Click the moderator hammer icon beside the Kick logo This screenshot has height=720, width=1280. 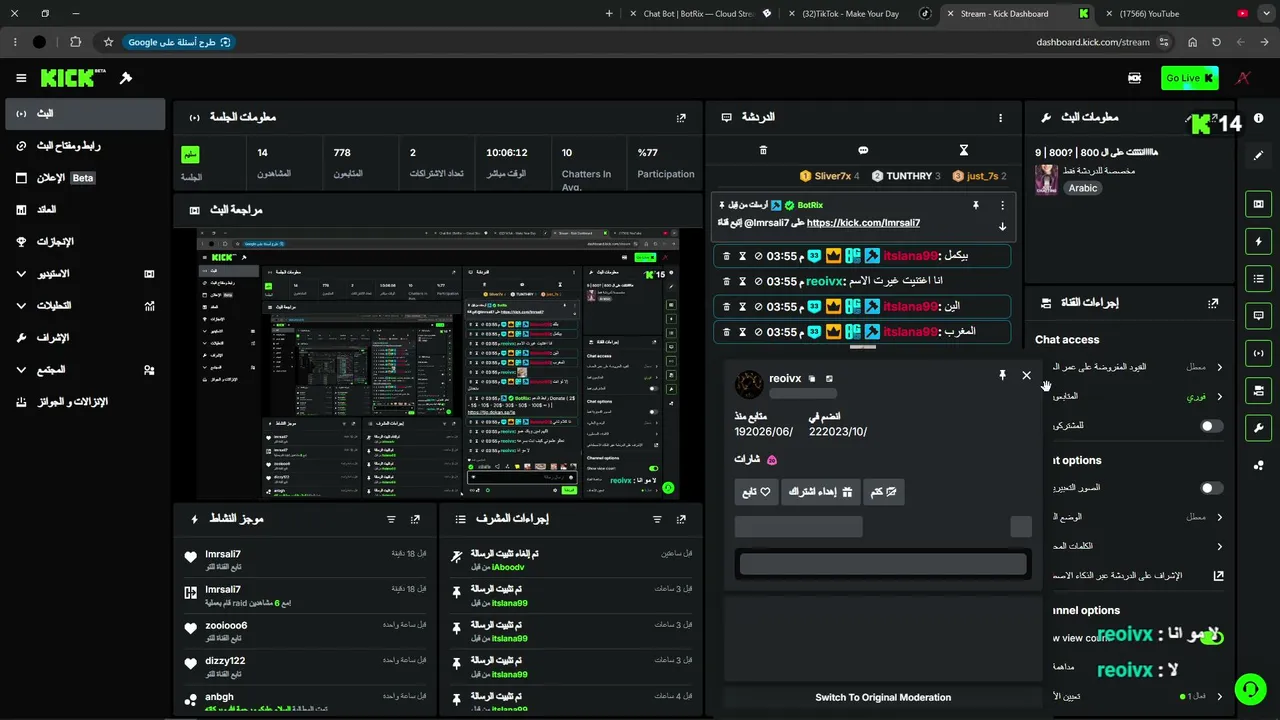pos(126,78)
